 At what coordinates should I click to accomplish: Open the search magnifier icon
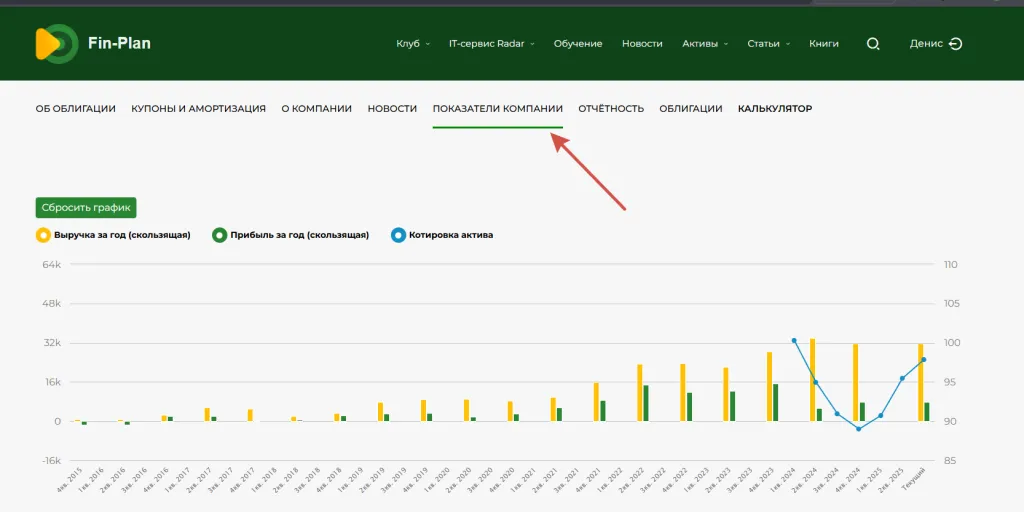pyautogui.click(x=873, y=44)
